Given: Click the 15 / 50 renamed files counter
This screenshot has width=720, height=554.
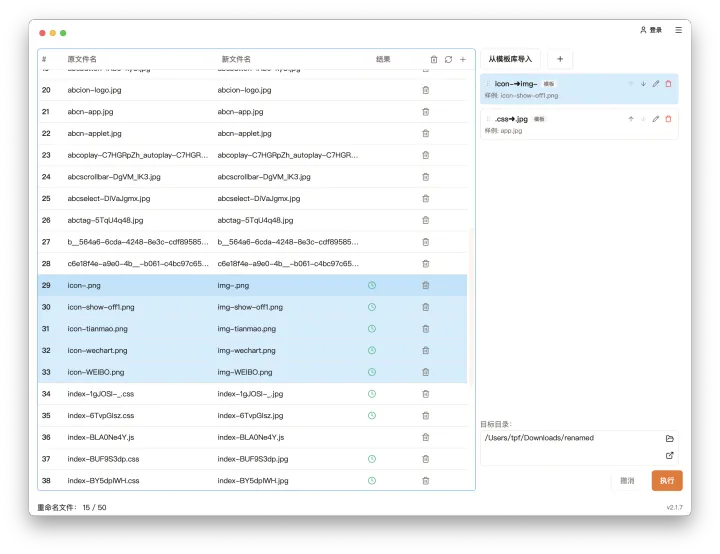Looking at the screenshot, I should pos(94,508).
